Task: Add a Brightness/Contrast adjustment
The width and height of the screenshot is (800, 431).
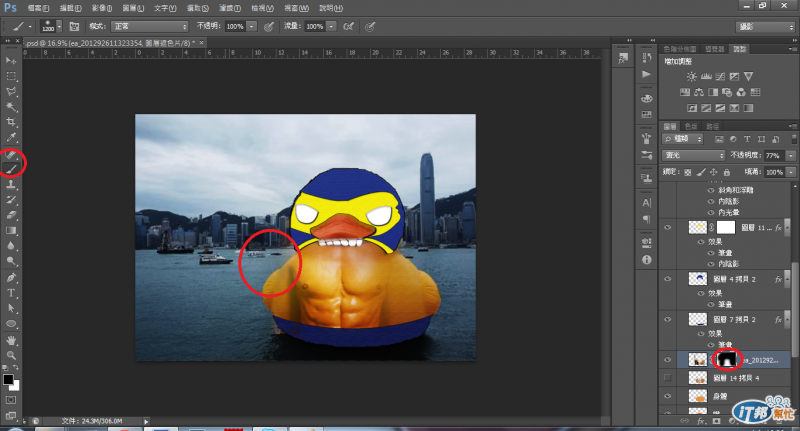Action: (x=691, y=77)
